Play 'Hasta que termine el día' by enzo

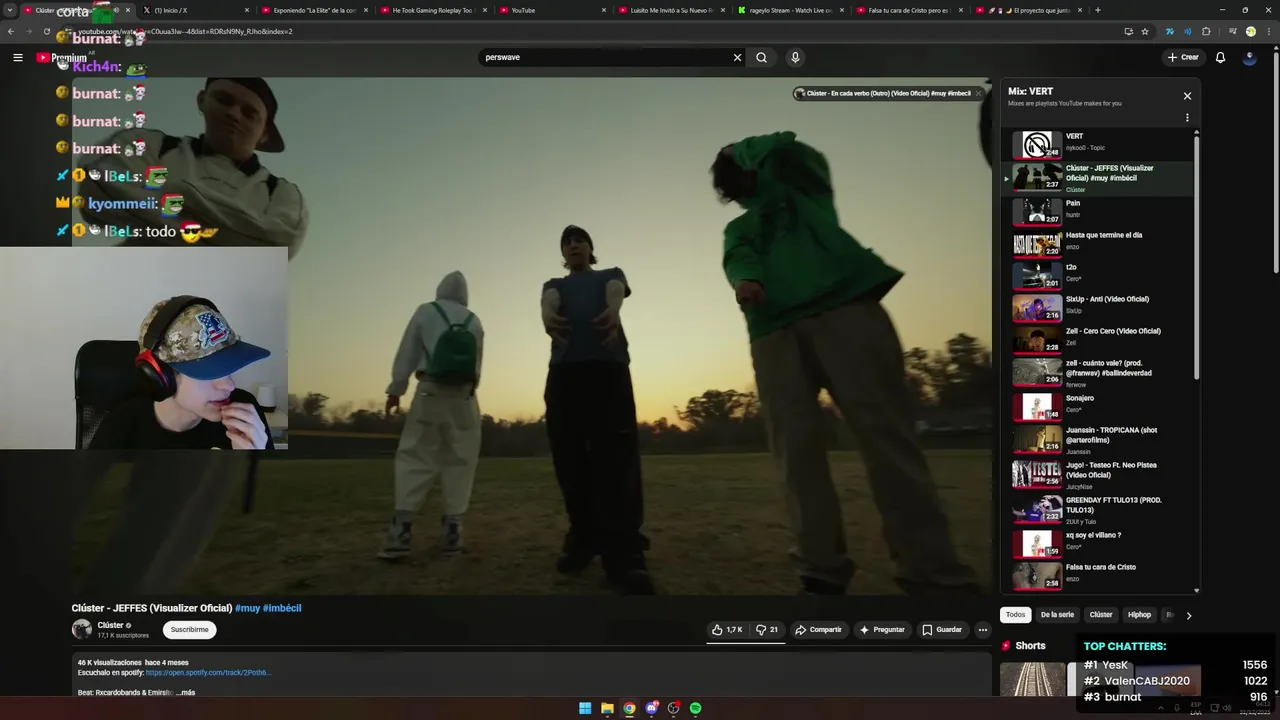[1097, 244]
